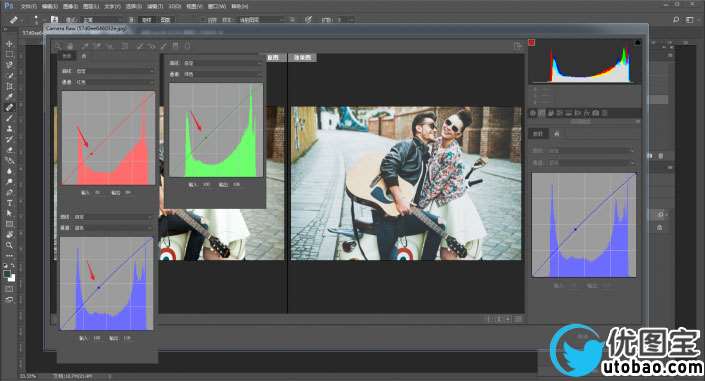Open the first menu in the Photoshop menu bar
The width and height of the screenshot is (705, 381).
pos(29,6)
